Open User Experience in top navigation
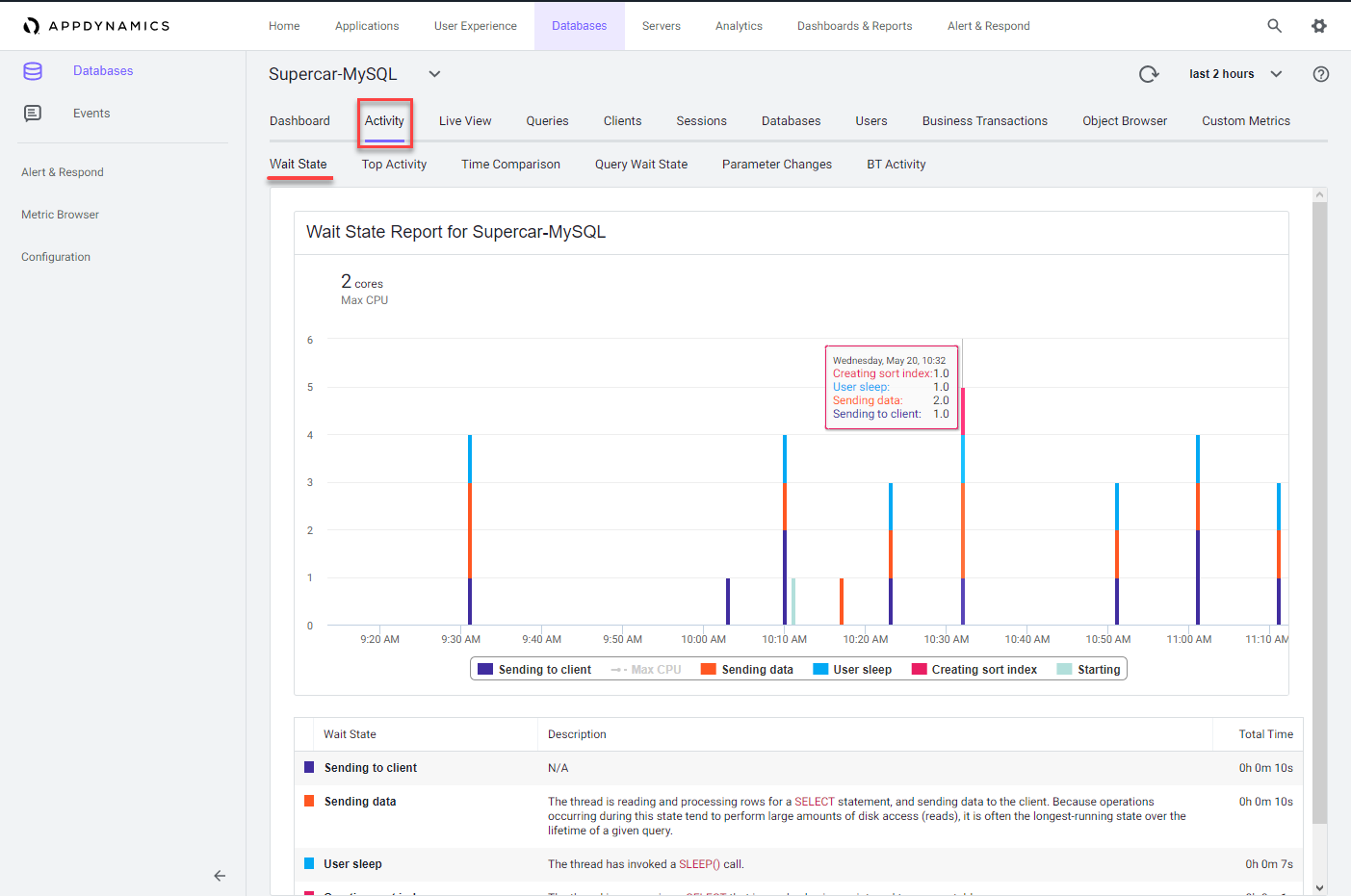Viewport: 1351px width, 896px height. [x=476, y=26]
